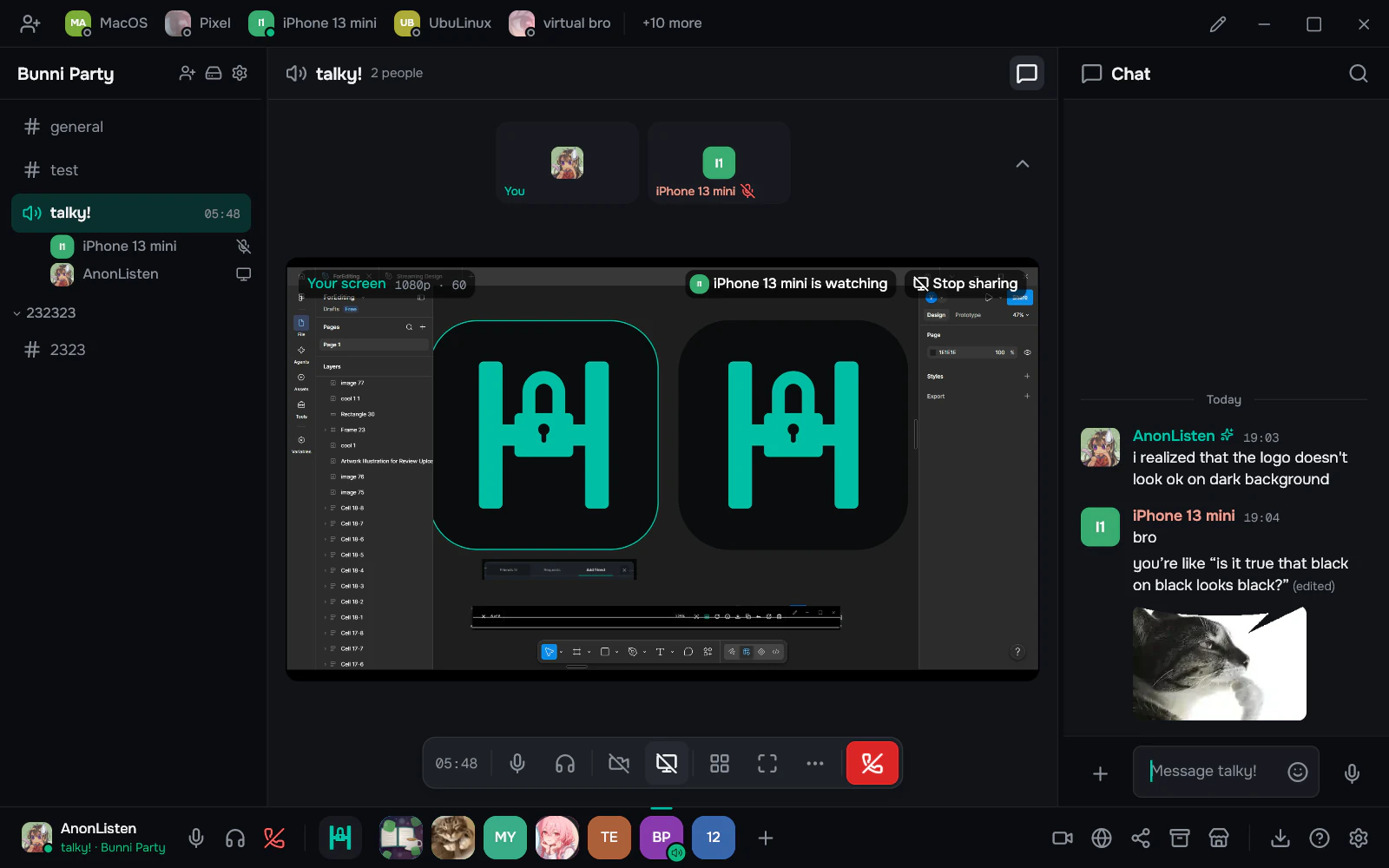Turn on camera in call control bar

tap(619, 764)
